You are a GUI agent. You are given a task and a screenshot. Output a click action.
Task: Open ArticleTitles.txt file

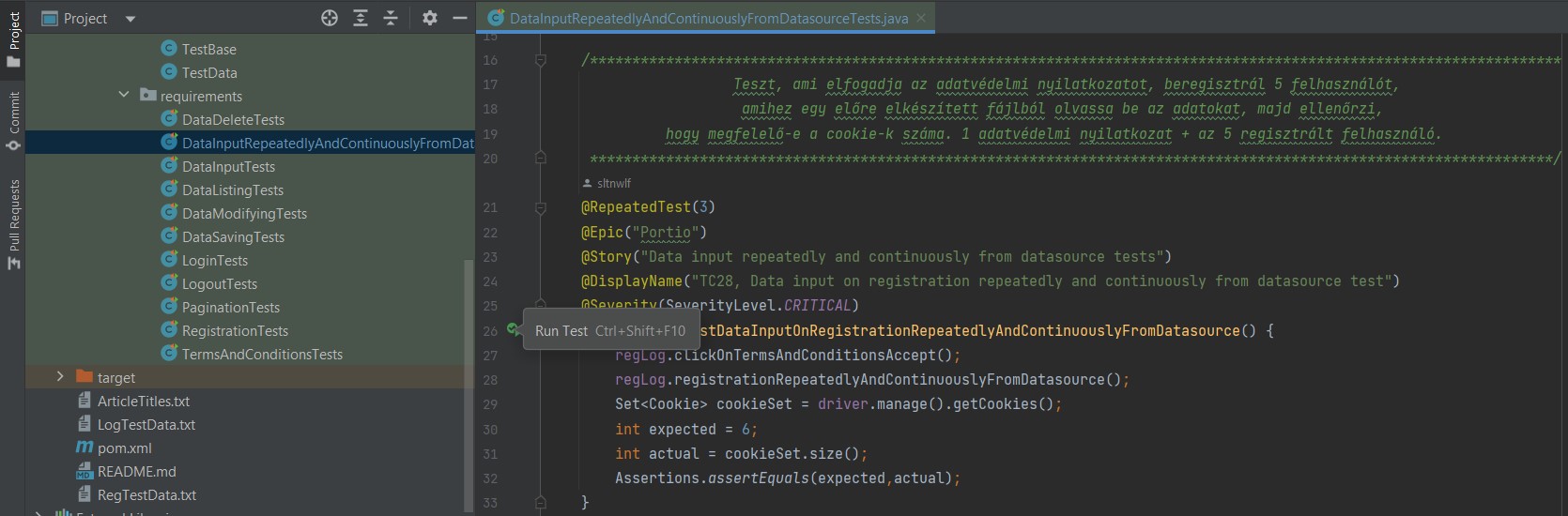click(144, 401)
